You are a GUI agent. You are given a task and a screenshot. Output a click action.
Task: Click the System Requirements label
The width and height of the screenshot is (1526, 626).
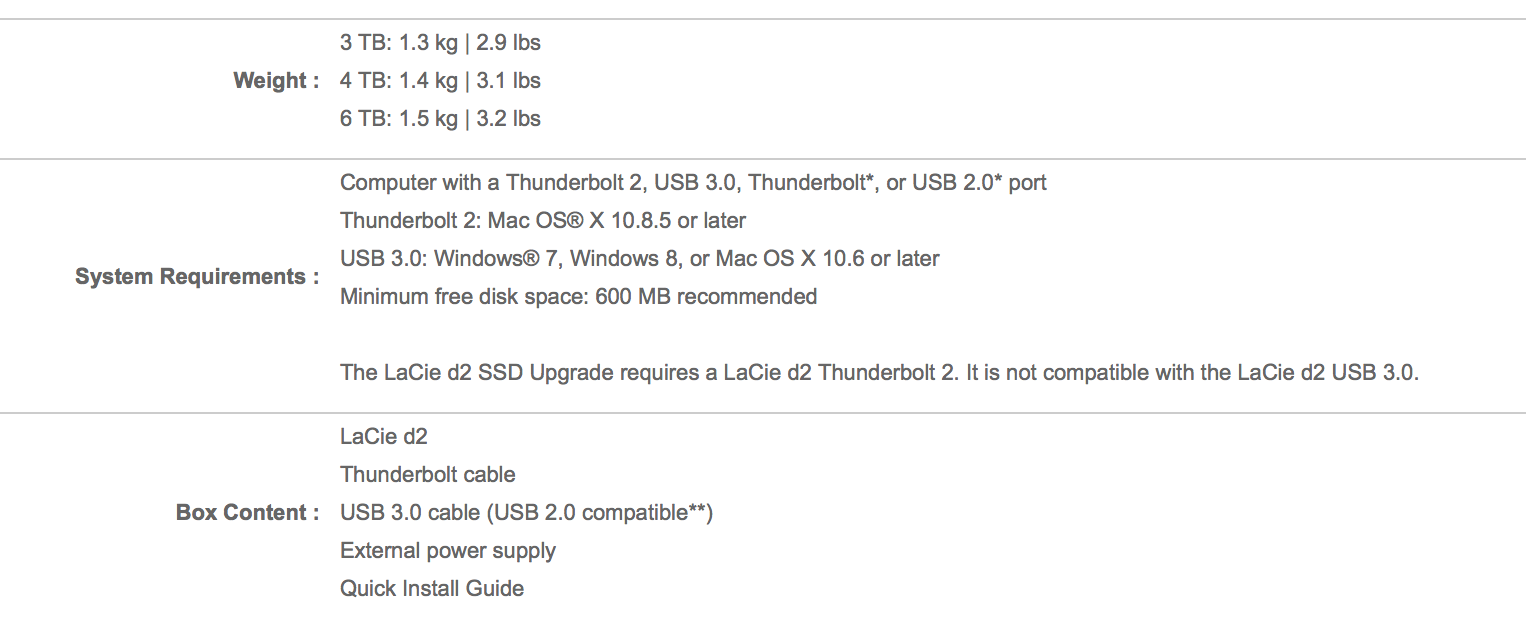coord(197,277)
